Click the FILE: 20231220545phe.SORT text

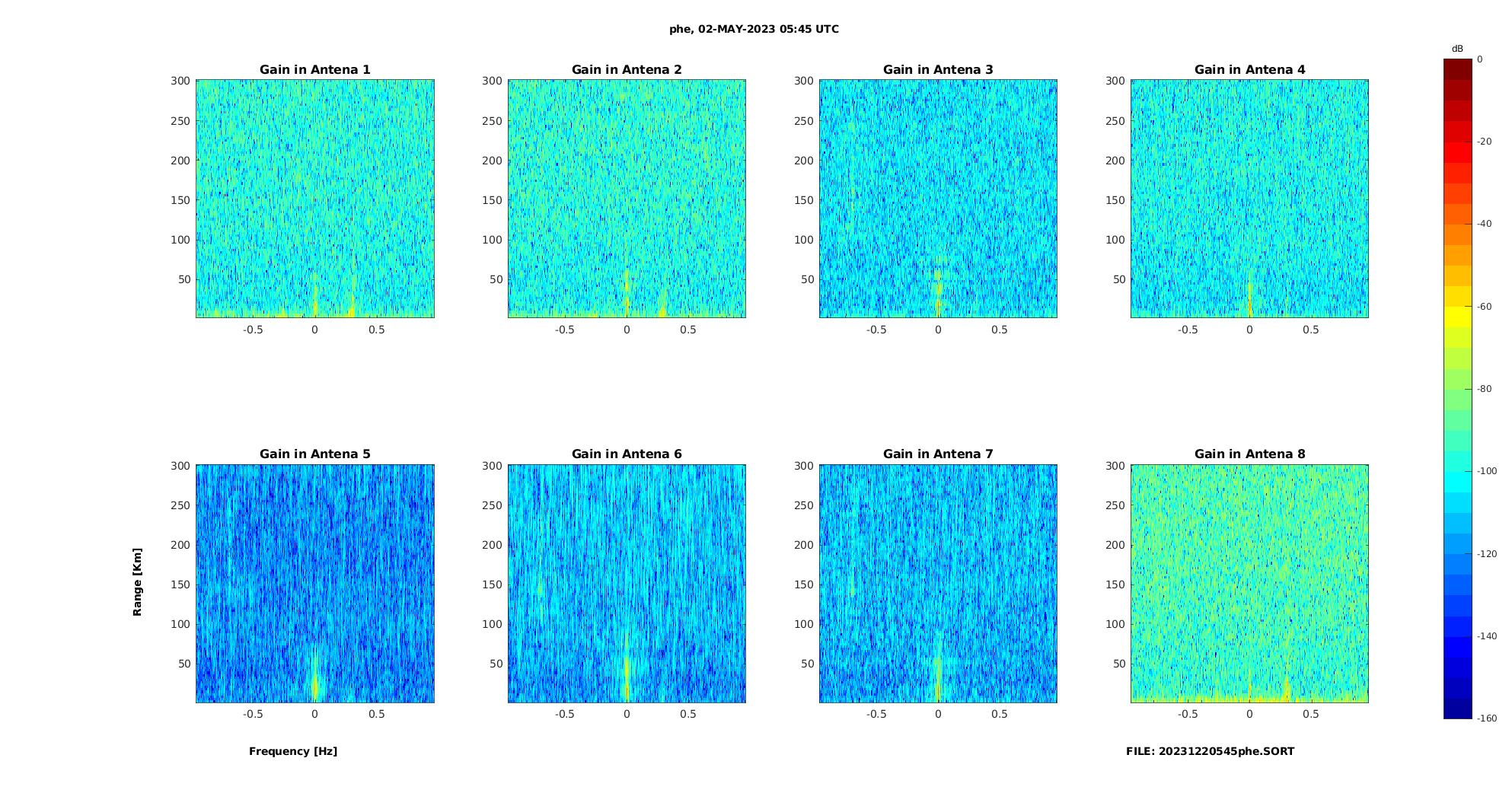point(1210,751)
